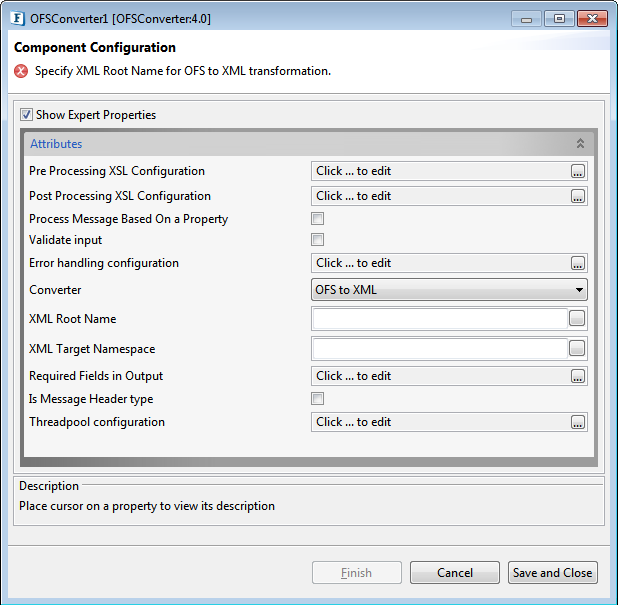Click the 'Specify XML Root Name' error message

[x=183, y=71]
